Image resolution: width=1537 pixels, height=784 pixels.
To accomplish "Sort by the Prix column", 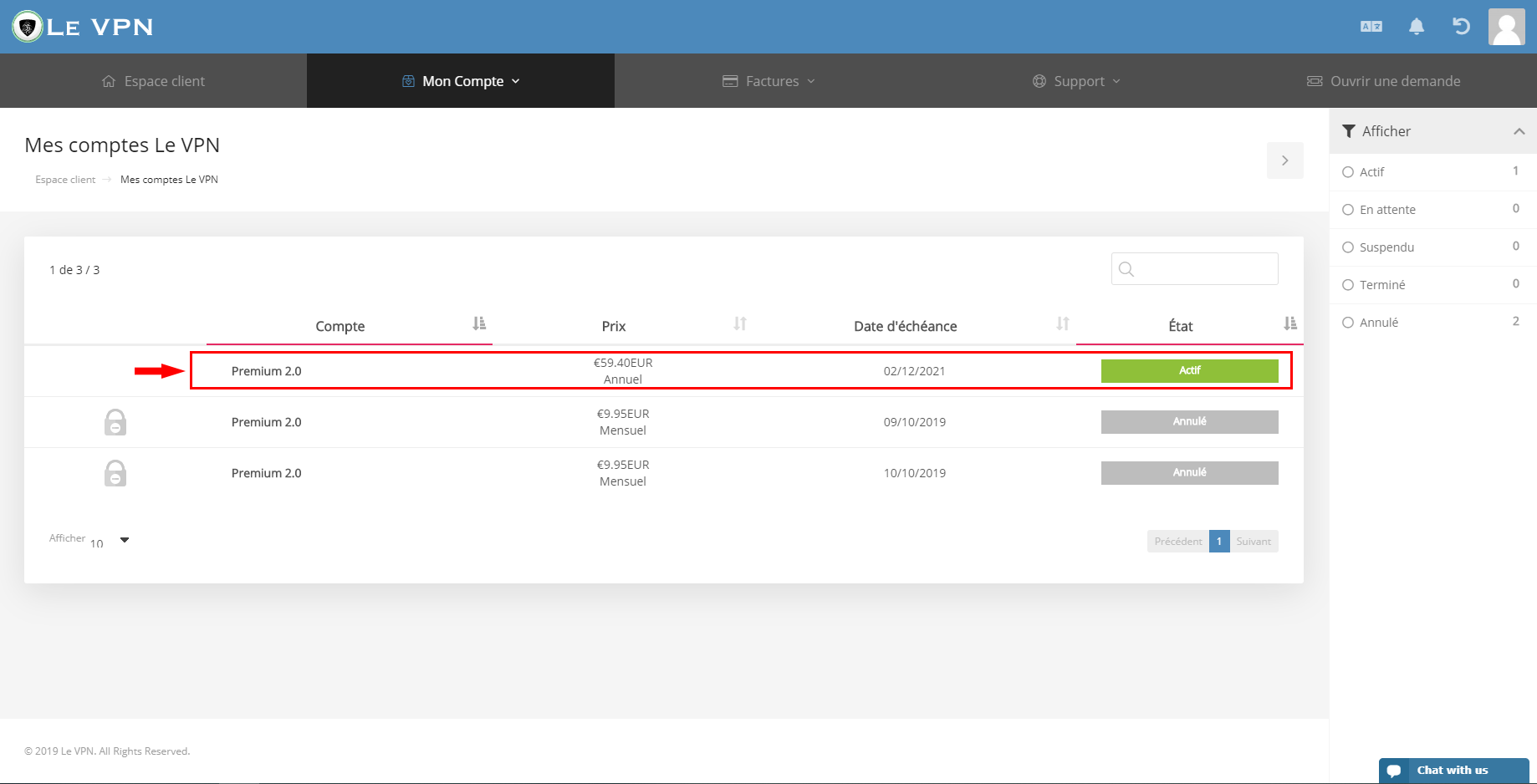I will click(x=740, y=323).
